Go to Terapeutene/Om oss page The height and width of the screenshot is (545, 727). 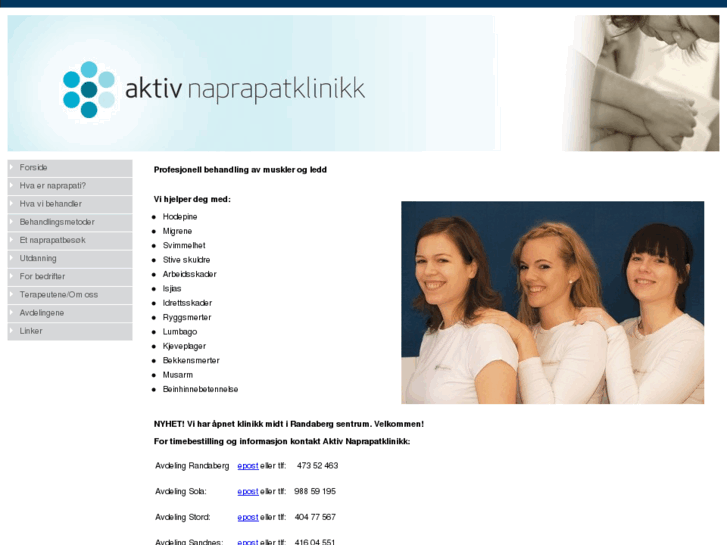(x=70, y=295)
